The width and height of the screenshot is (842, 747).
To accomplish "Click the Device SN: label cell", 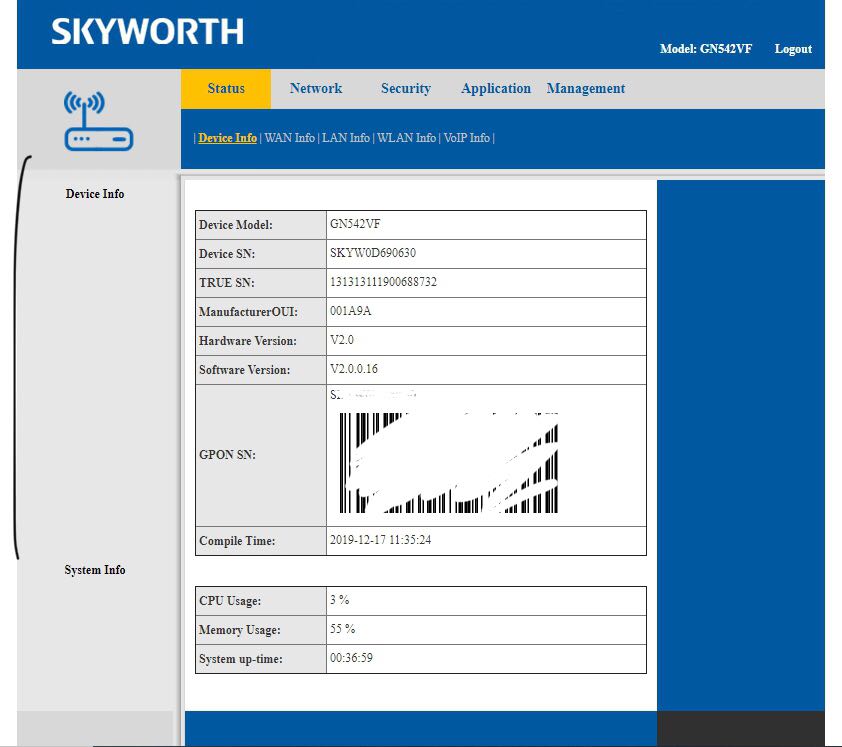I will [x=261, y=254].
